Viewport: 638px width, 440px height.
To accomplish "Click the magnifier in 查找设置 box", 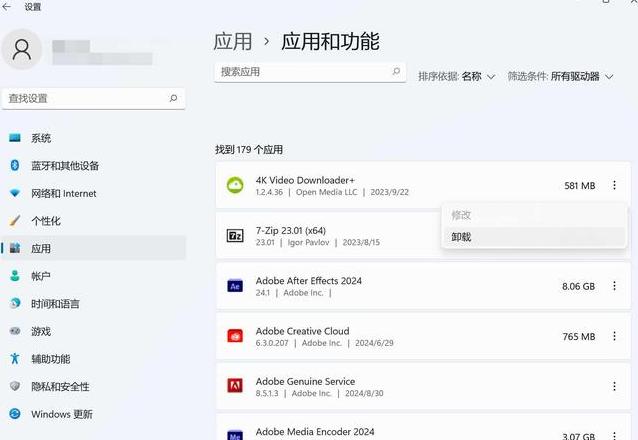I will pyautogui.click(x=173, y=98).
